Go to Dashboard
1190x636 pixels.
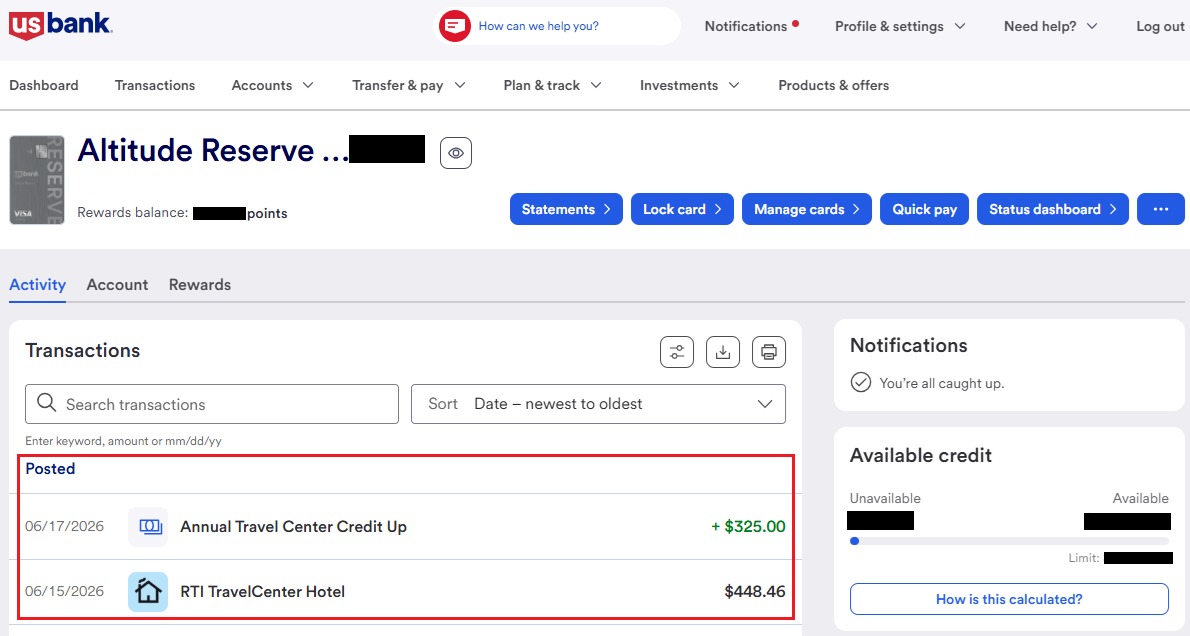tap(43, 85)
